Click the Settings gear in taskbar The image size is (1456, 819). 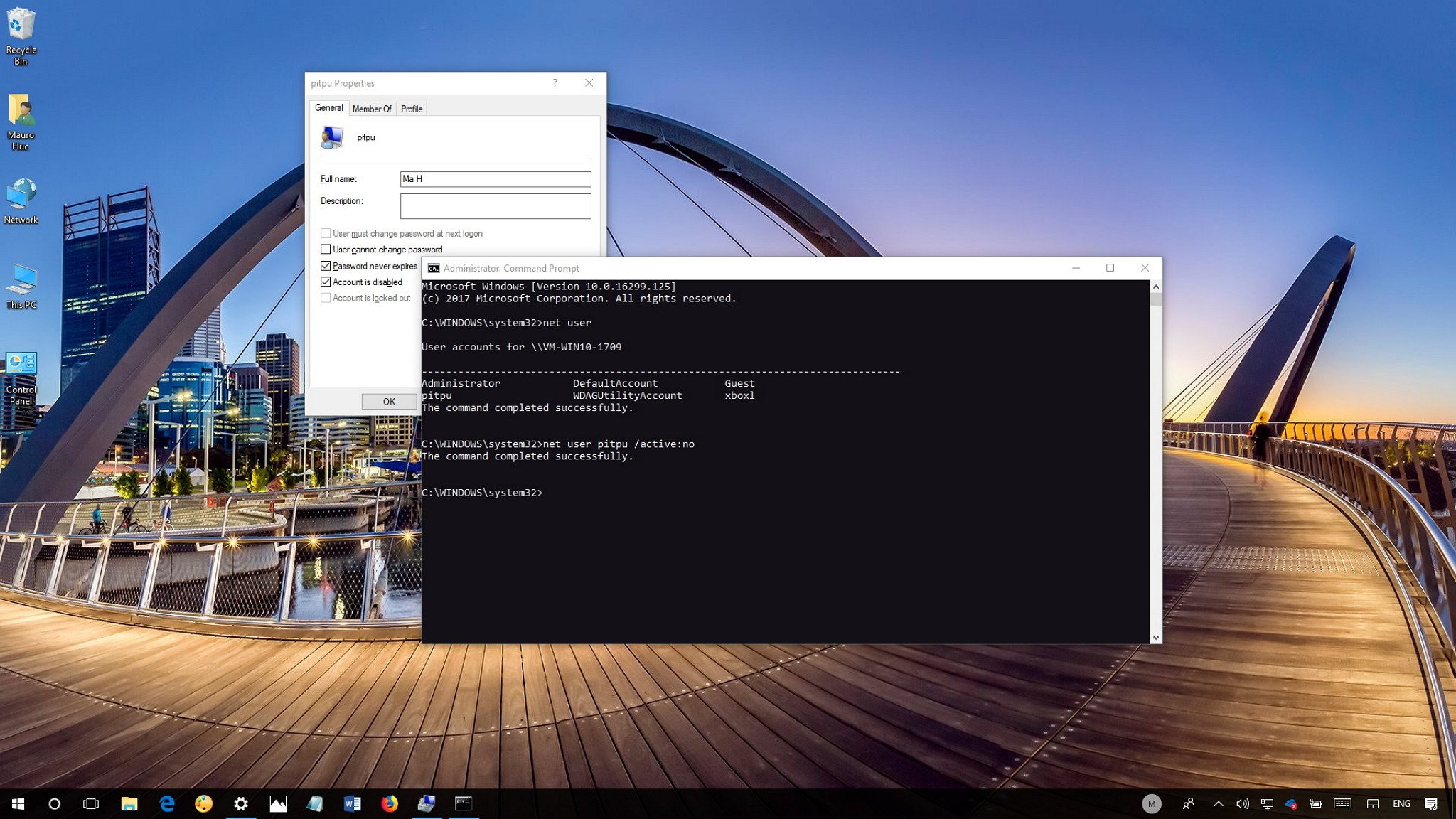point(240,803)
